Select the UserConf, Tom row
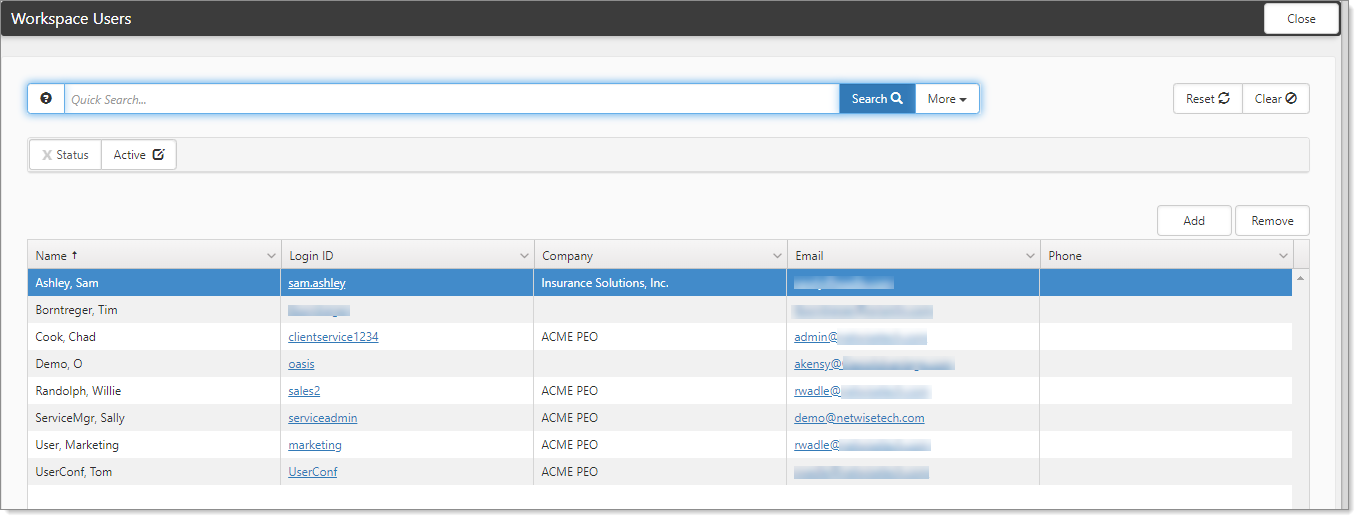This screenshot has width=1359, height=520. (660, 472)
